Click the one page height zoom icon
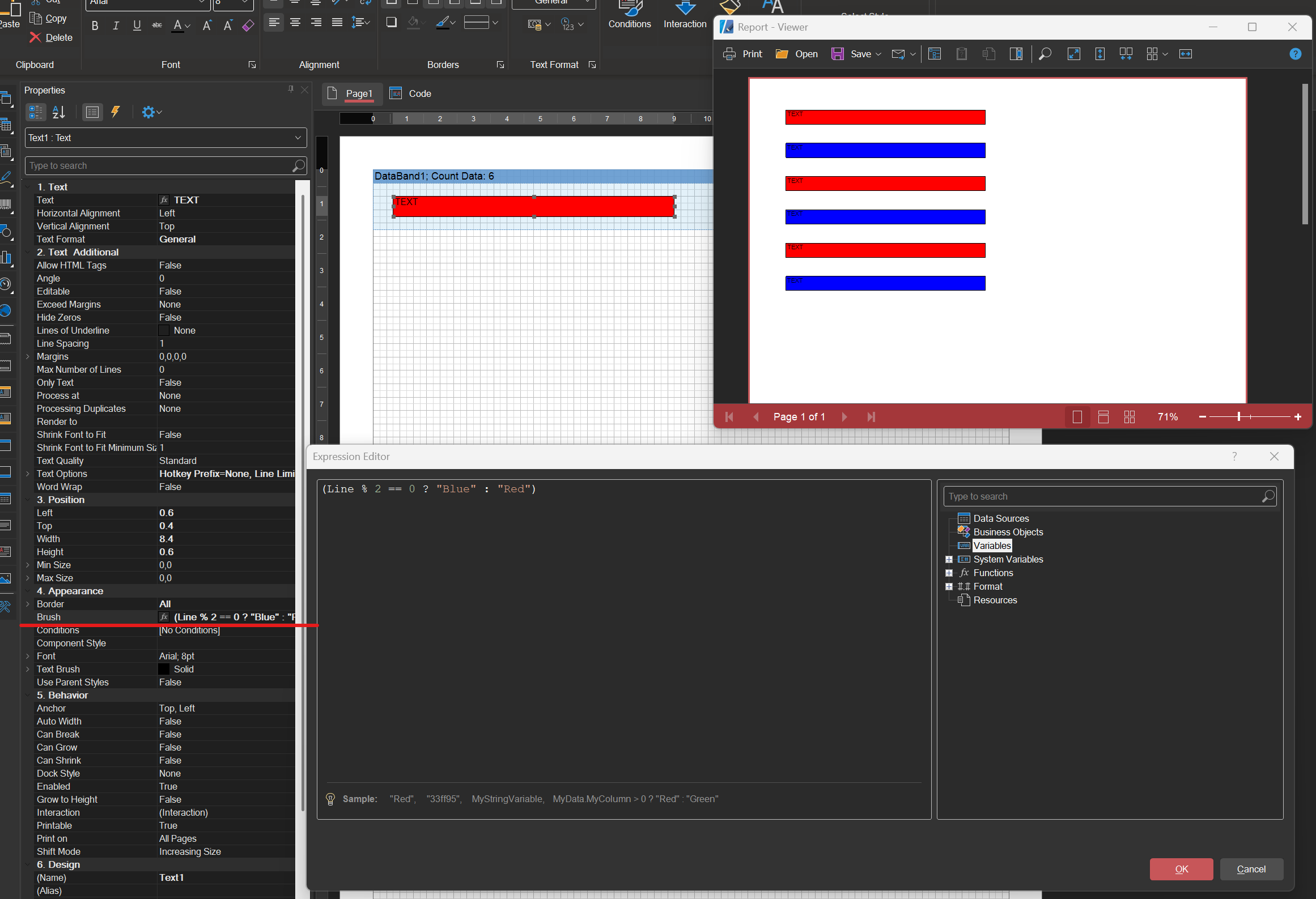Screen dimensions: 1316x899 click(x=1100, y=54)
